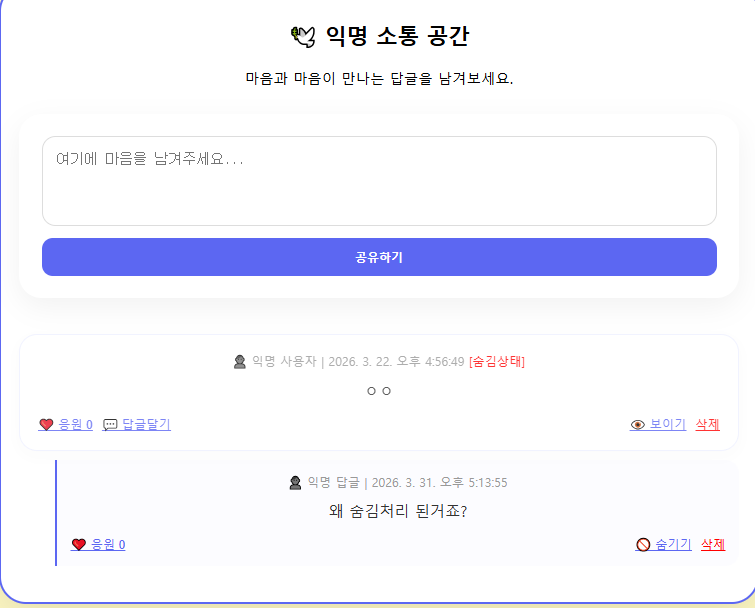Click the red [숨김상태] status label

coord(496,361)
